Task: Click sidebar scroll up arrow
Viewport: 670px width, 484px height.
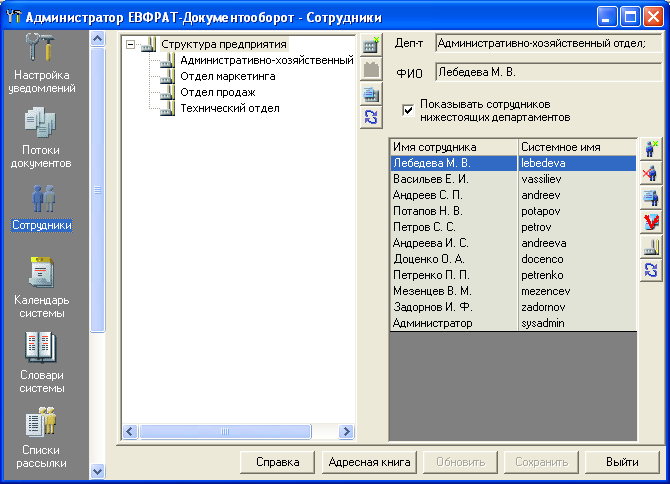Action: click(x=97, y=39)
